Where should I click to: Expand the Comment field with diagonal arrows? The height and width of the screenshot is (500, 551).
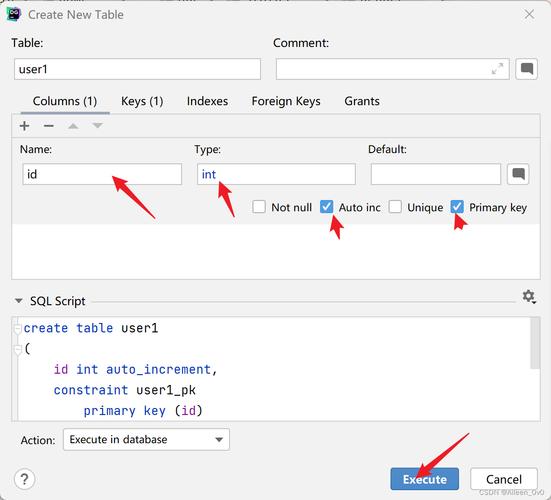497,69
